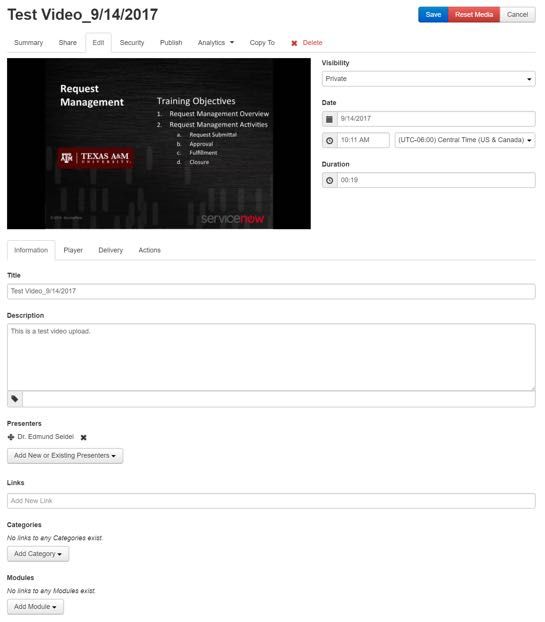Click the video preview thumbnail
Viewport: 545px width, 622px height.
[159, 144]
